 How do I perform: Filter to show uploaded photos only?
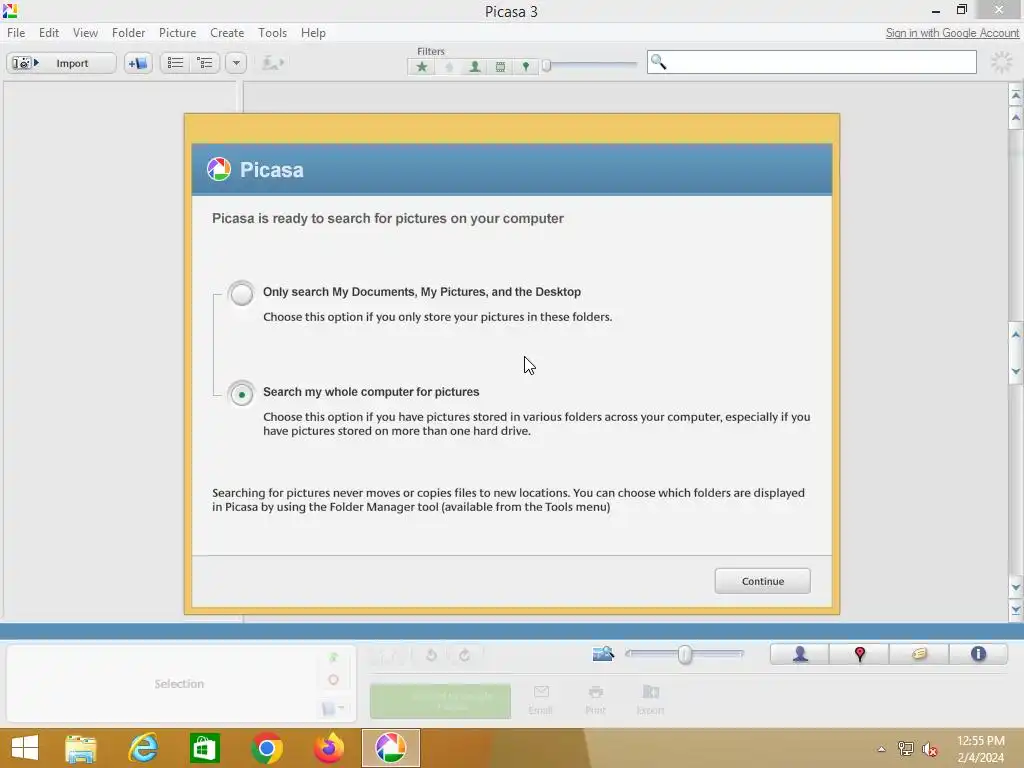click(449, 67)
